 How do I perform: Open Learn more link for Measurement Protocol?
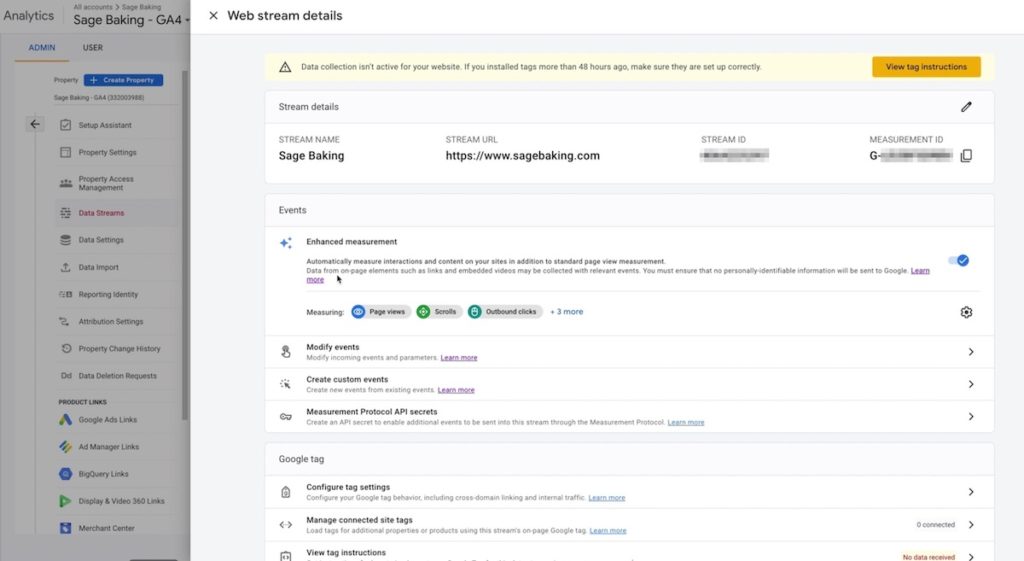pos(686,423)
